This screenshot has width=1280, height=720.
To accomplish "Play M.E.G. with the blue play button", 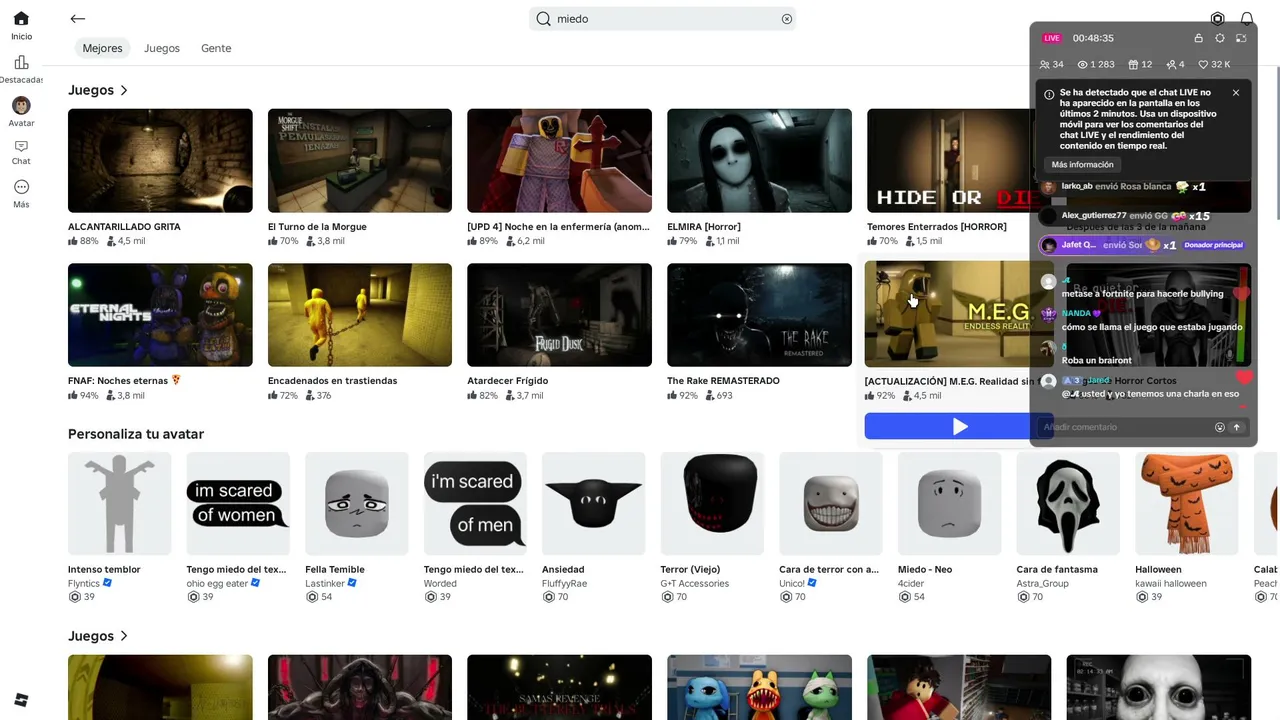I will coord(959,427).
